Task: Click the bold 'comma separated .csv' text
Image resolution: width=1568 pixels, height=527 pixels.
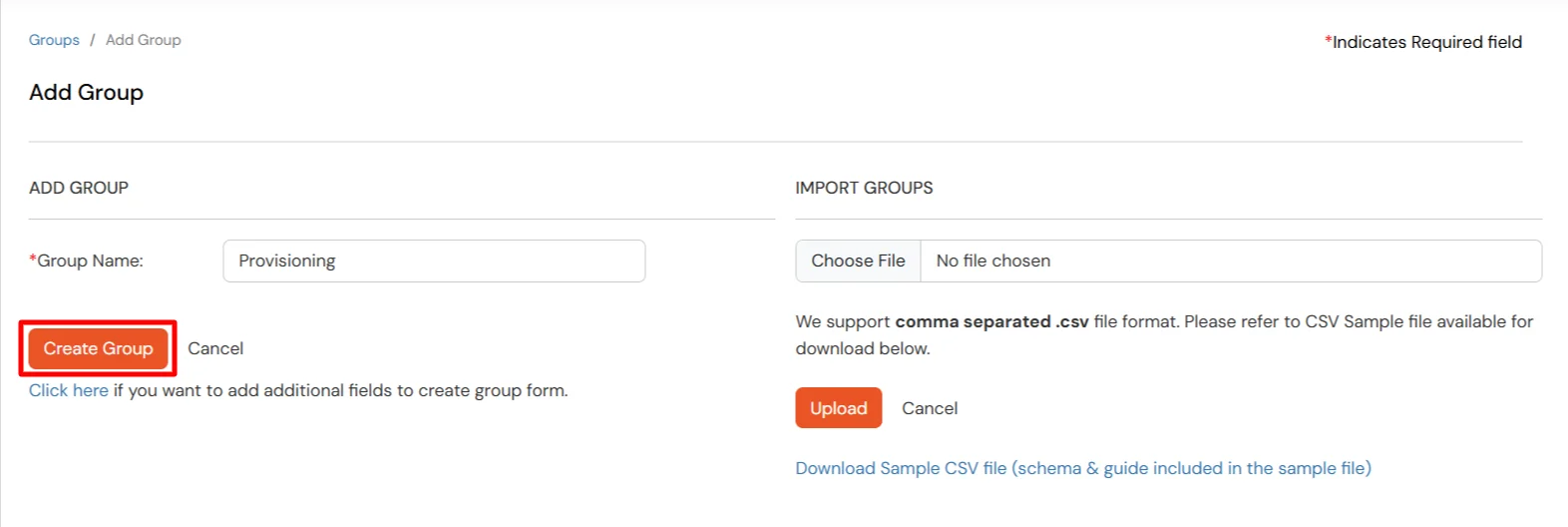Action: pyautogui.click(x=991, y=321)
